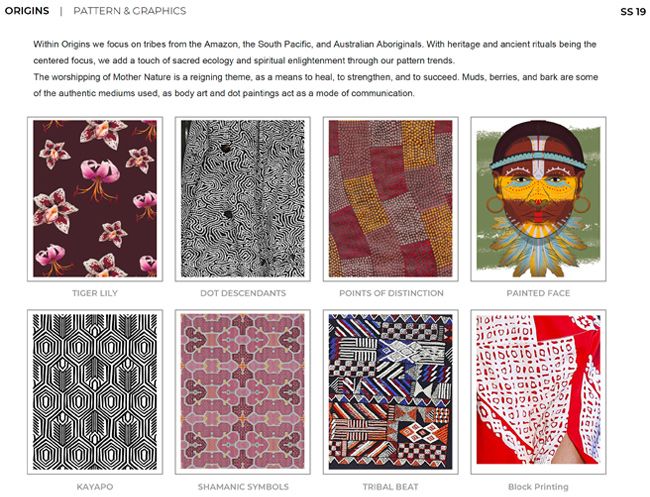The width and height of the screenshot is (650, 497).
Task: Click the Block Printing caption text
Action: [x=538, y=487]
